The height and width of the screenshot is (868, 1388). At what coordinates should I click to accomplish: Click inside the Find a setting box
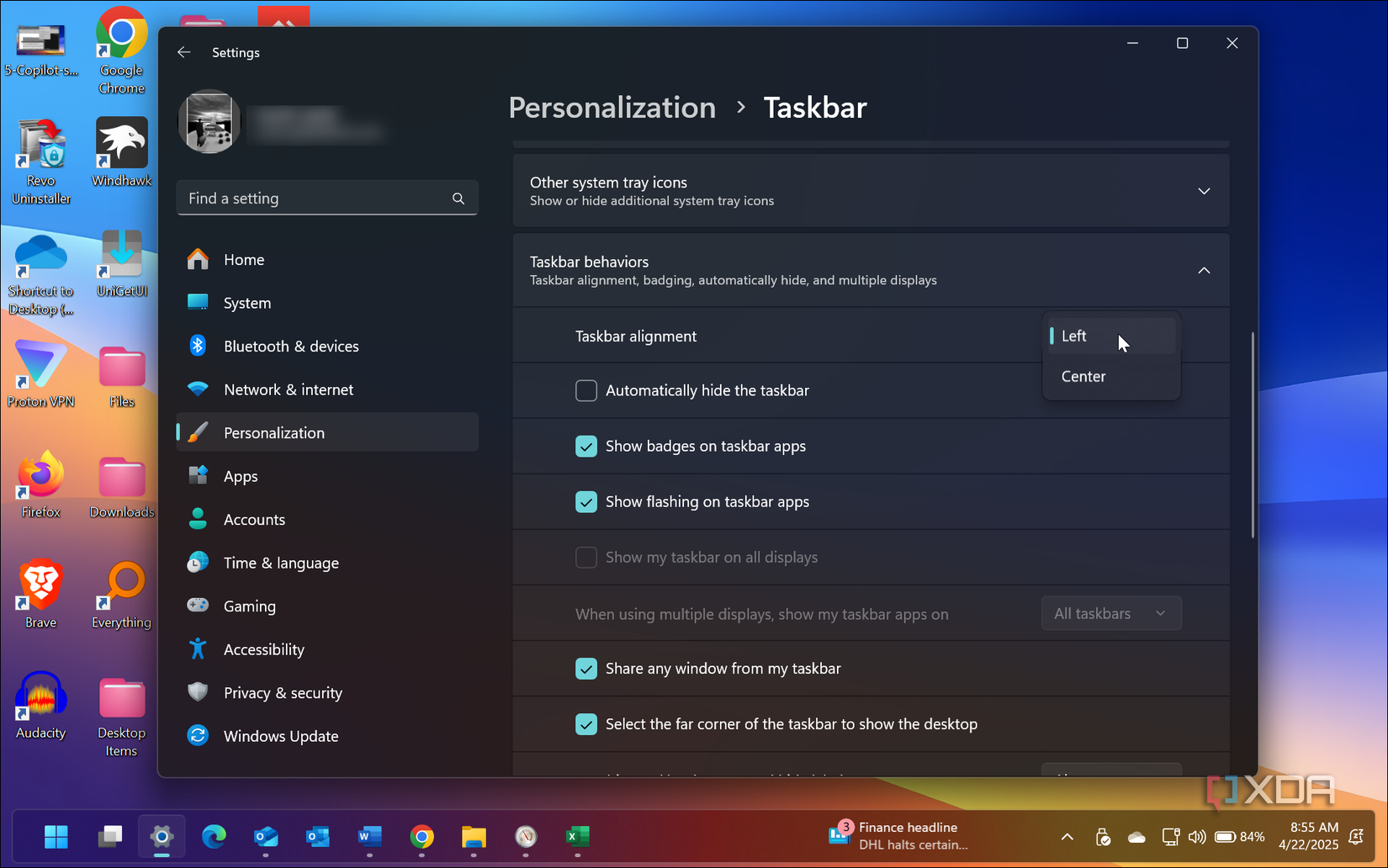(x=320, y=198)
